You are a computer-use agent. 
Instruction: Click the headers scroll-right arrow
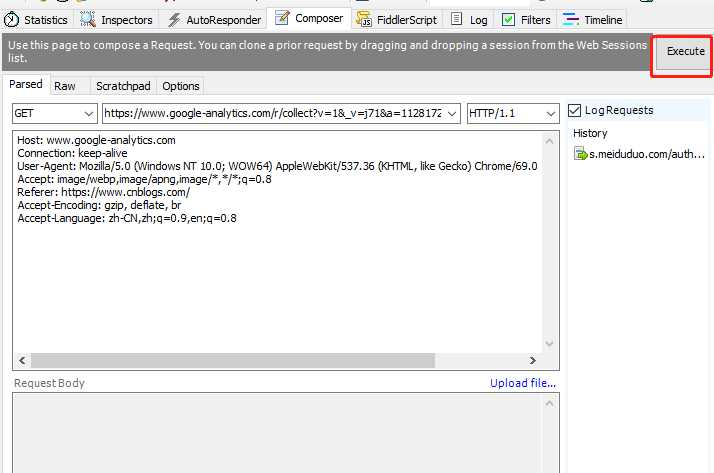(x=532, y=361)
